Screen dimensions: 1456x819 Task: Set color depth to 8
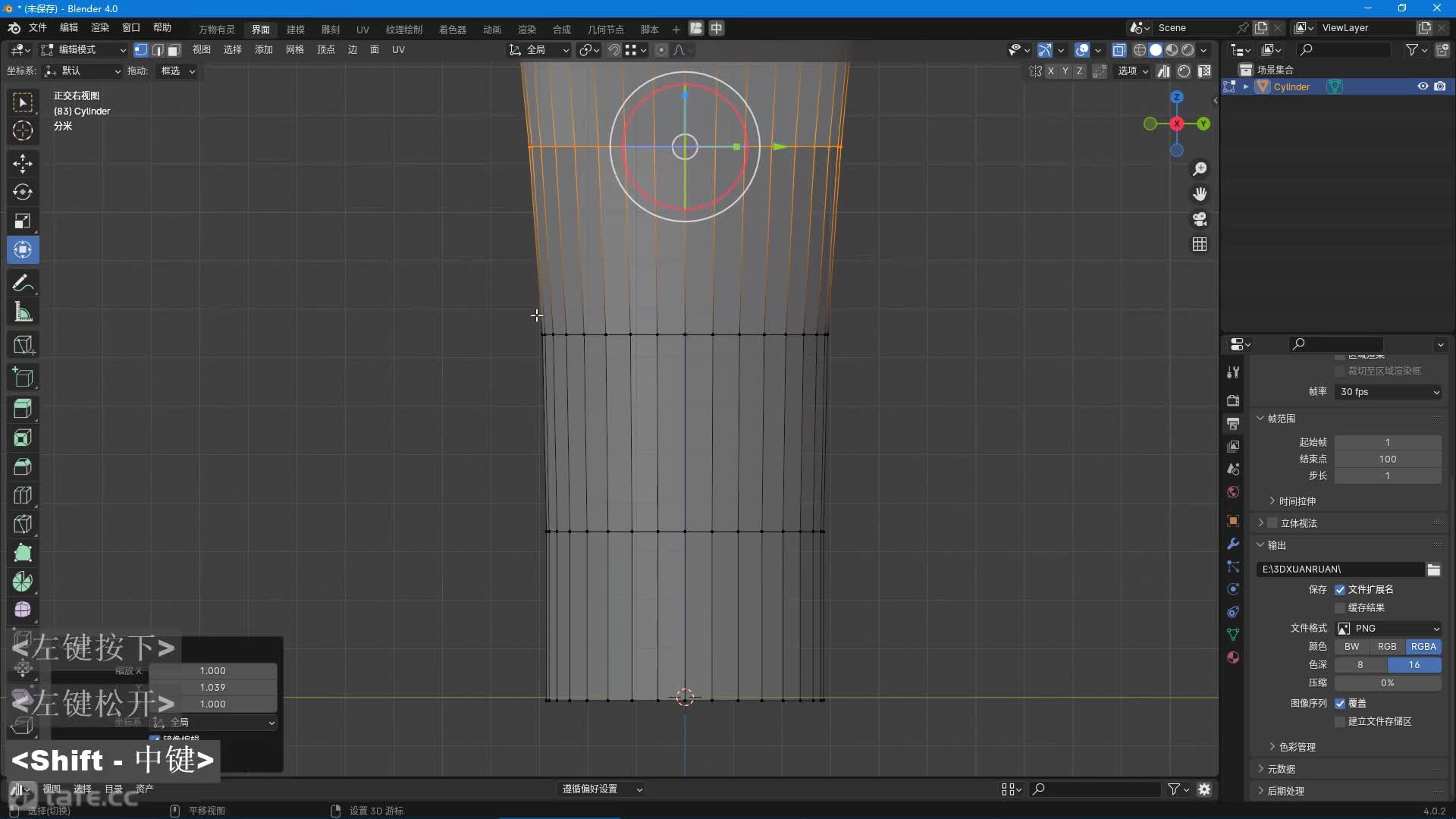(x=1360, y=665)
